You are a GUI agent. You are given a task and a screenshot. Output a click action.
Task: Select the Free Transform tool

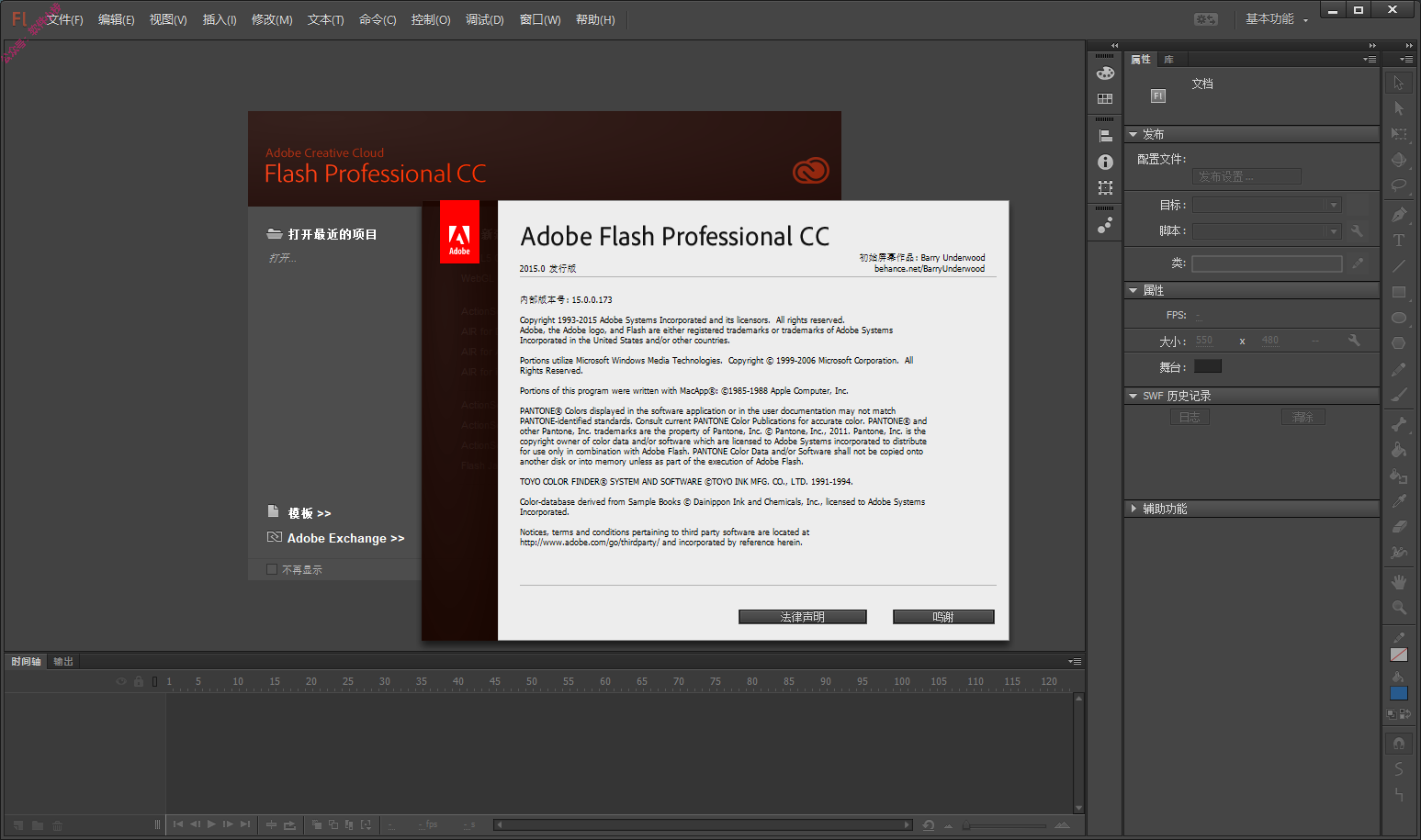[x=1398, y=134]
